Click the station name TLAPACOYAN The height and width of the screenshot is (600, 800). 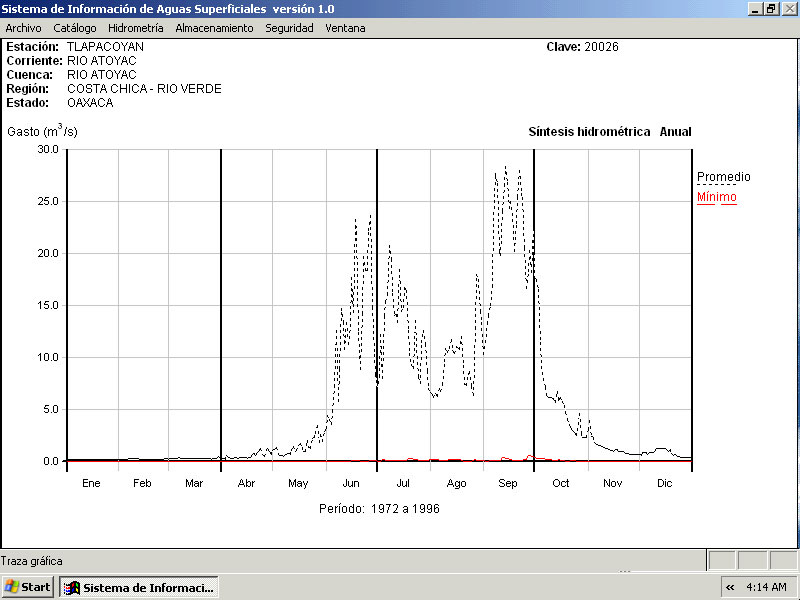click(x=105, y=47)
